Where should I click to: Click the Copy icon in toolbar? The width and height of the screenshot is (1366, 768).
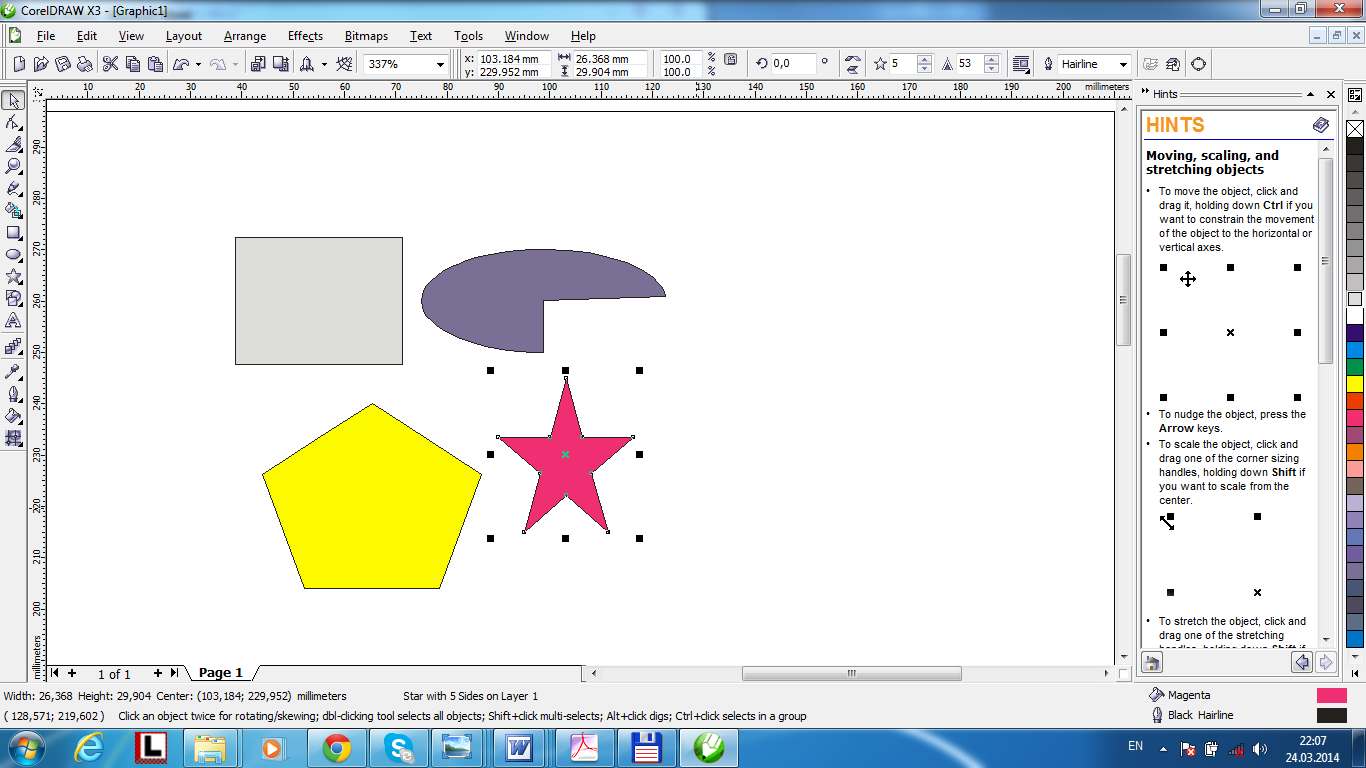133,64
